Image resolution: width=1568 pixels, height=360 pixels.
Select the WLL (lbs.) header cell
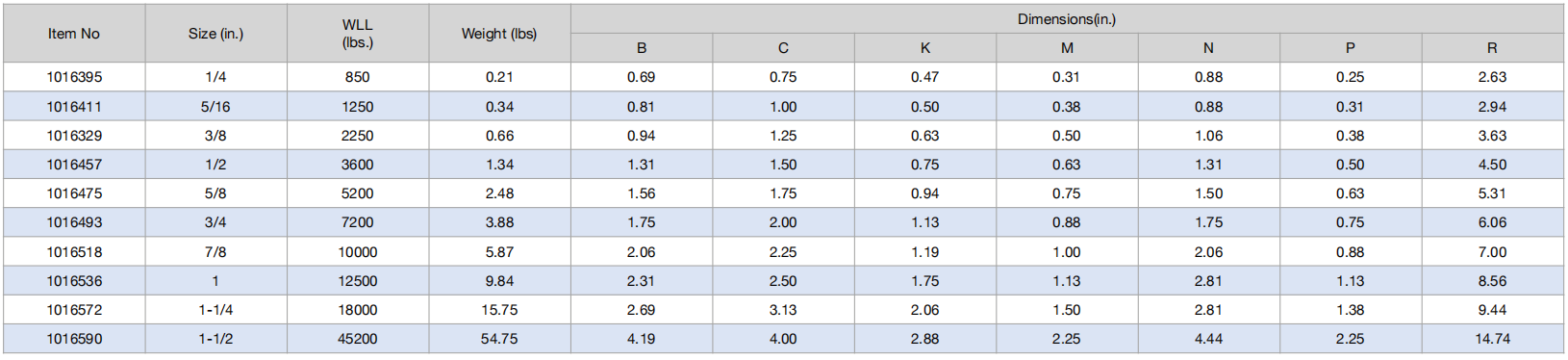(x=358, y=34)
